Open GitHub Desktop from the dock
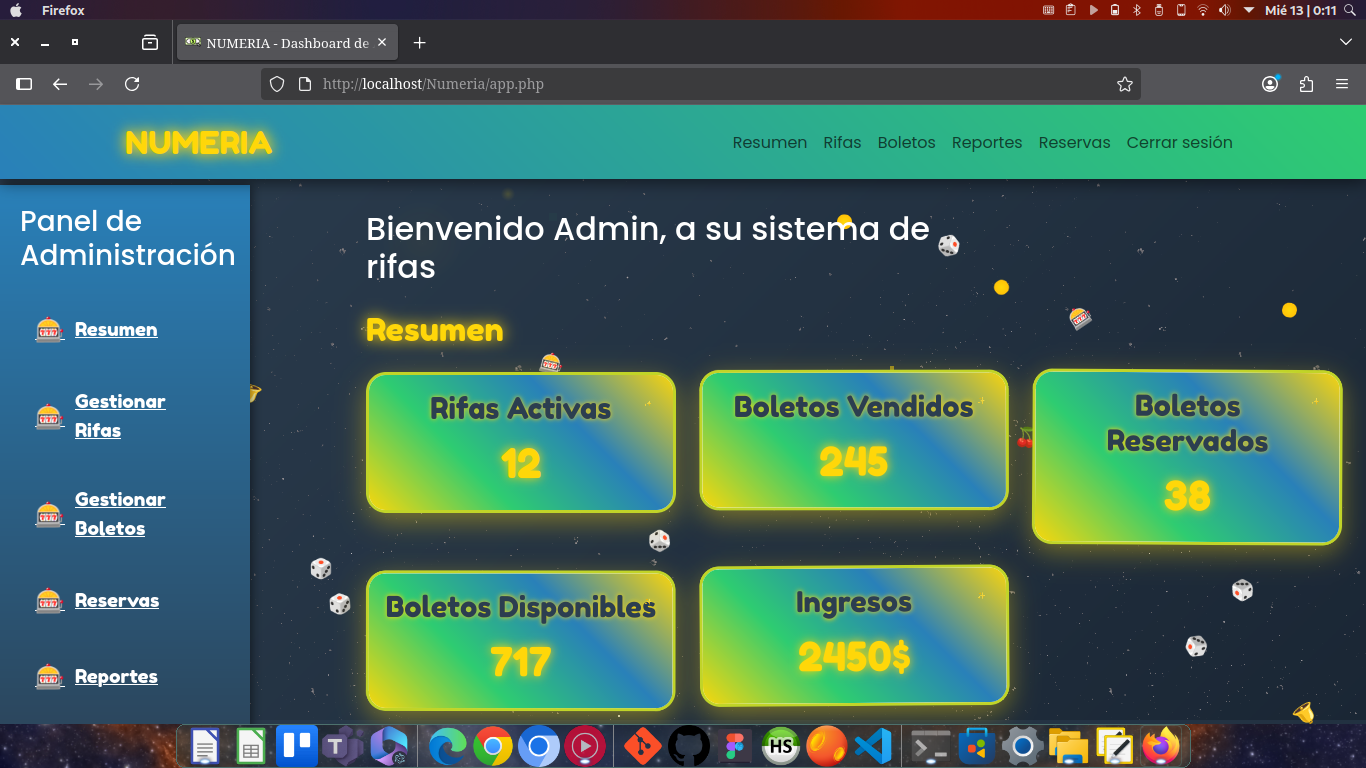This screenshot has height=768, width=1366. [x=689, y=746]
